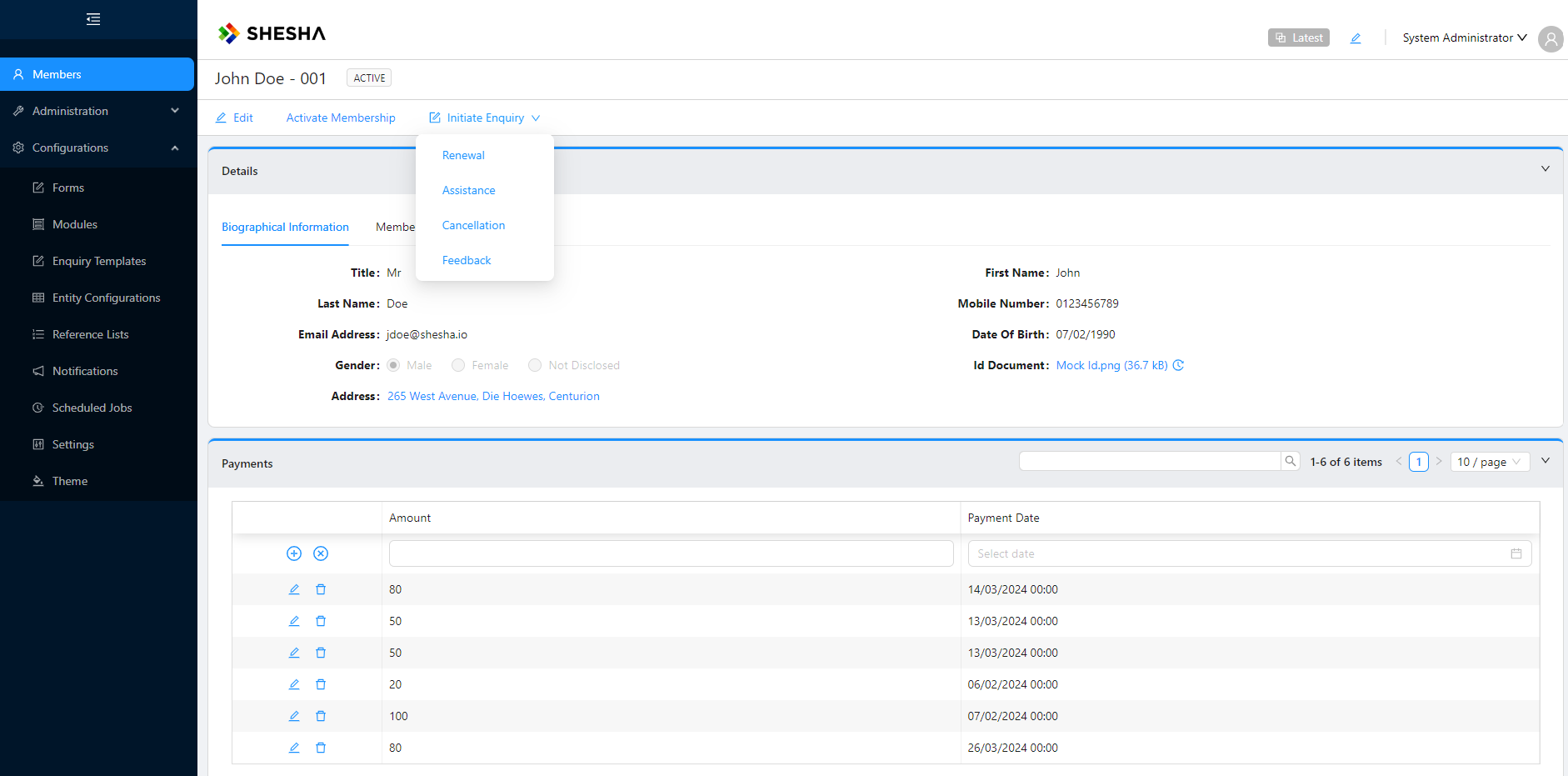
Task: Open the 265 West Avenue address link
Action: point(493,396)
